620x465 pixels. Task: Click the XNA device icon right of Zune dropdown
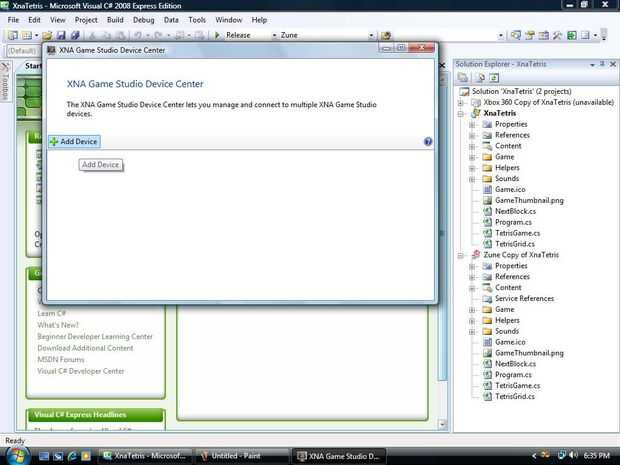coord(386,35)
